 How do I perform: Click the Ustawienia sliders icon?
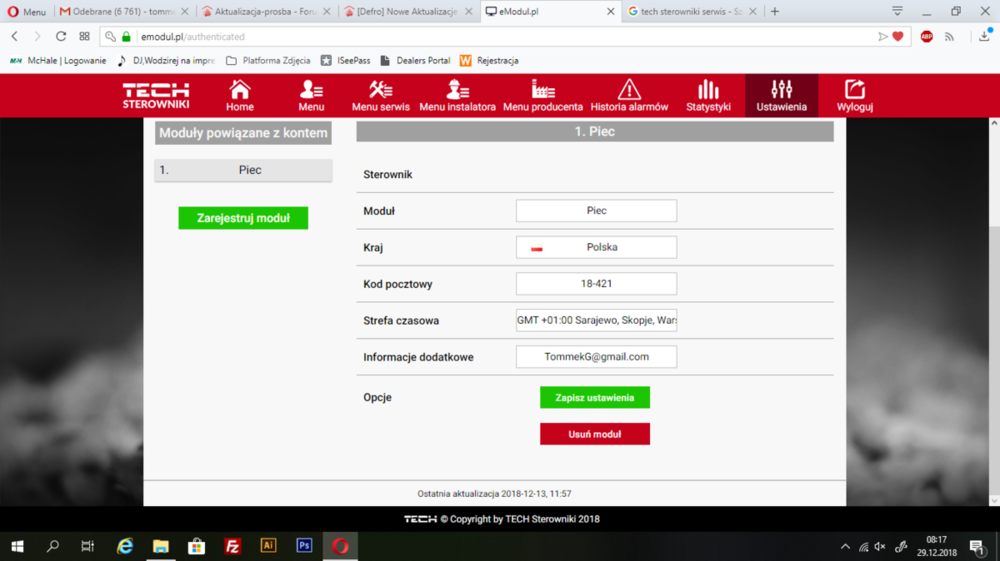(781, 90)
